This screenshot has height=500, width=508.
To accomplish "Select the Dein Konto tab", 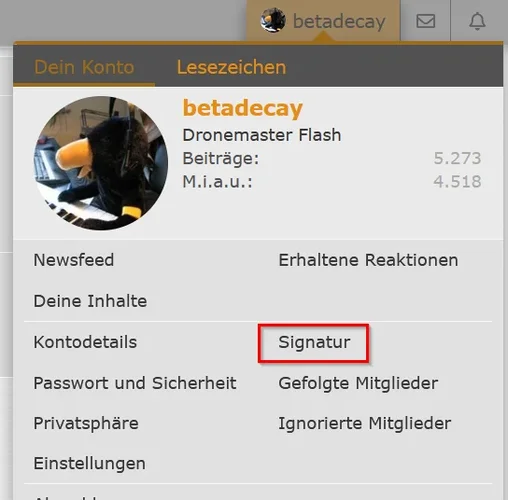I will point(84,67).
